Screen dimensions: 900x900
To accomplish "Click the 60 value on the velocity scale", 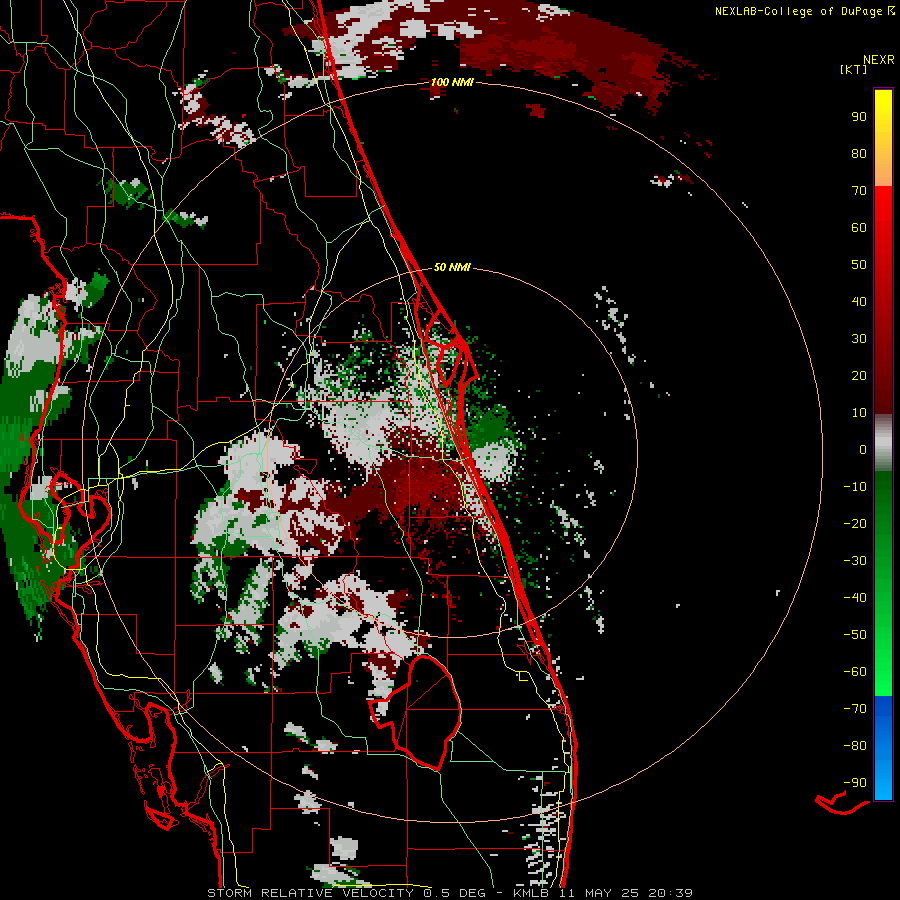I will 859,227.
